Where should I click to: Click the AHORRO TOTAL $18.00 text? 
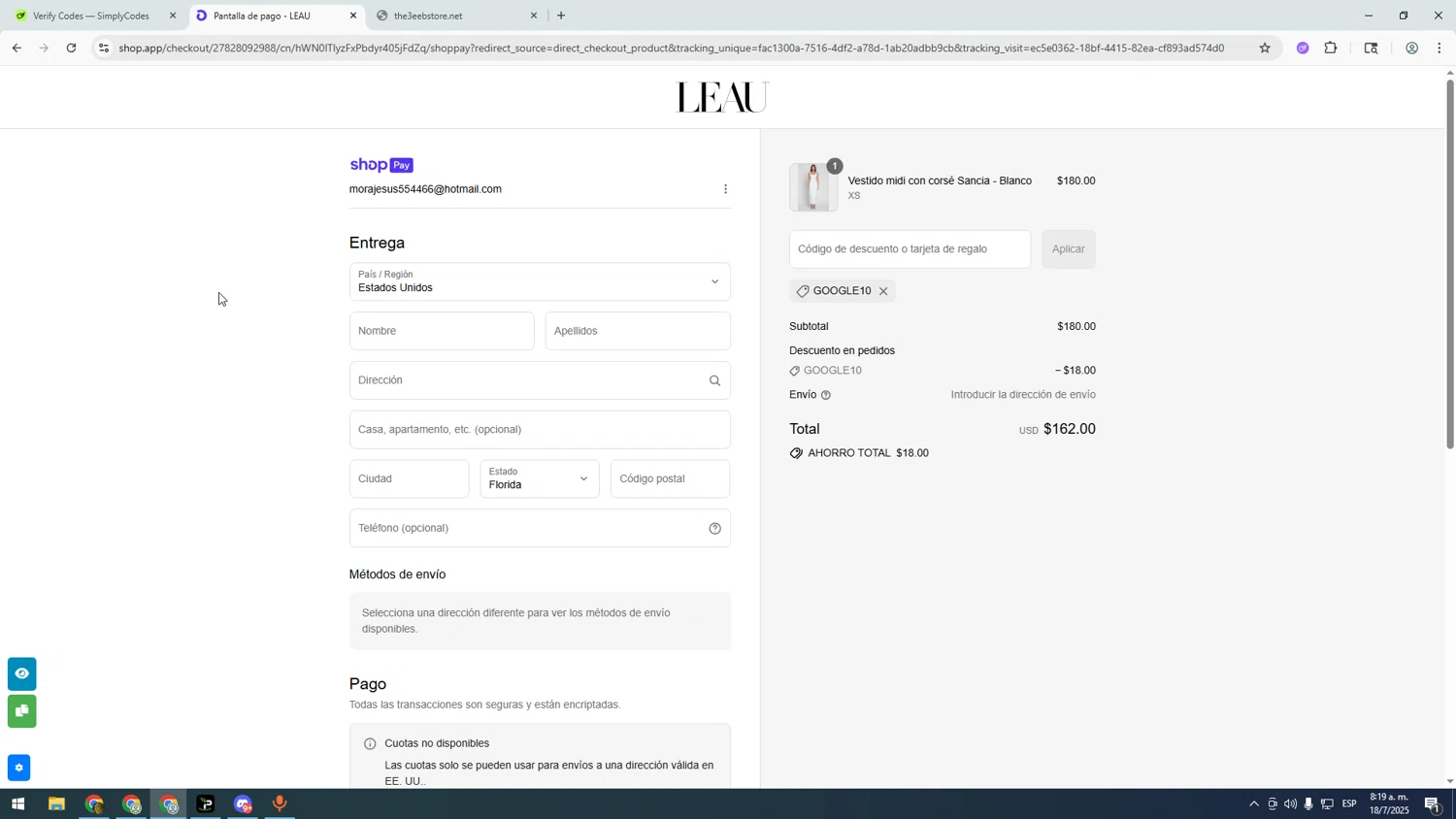tap(868, 453)
